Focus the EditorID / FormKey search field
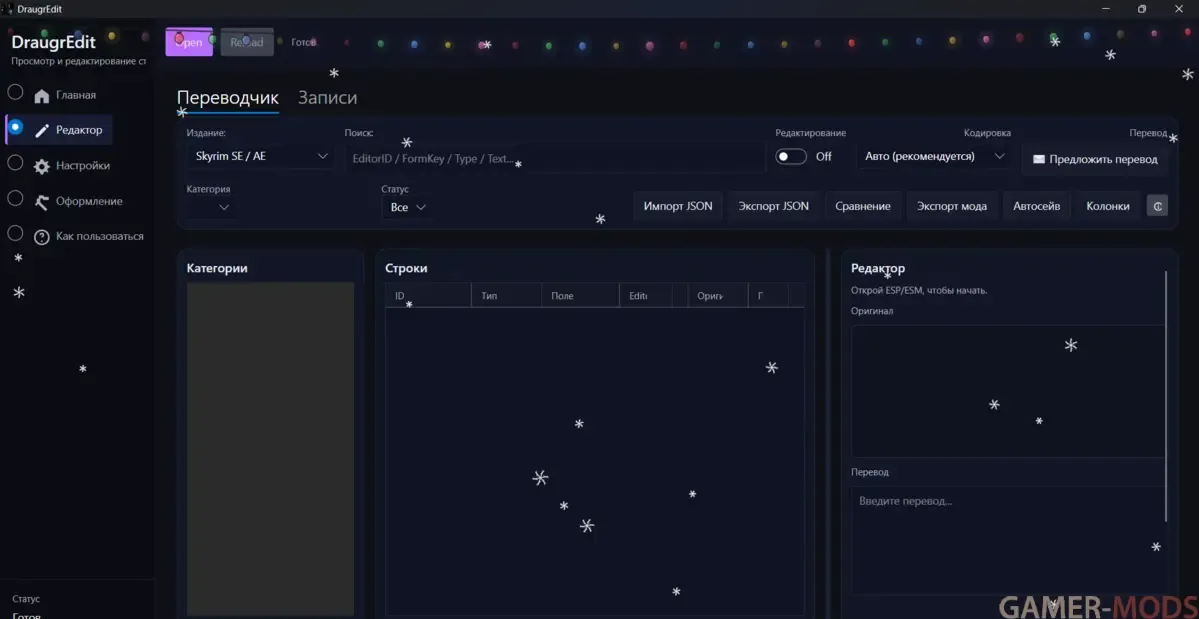The image size is (1199, 619). point(555,158)
